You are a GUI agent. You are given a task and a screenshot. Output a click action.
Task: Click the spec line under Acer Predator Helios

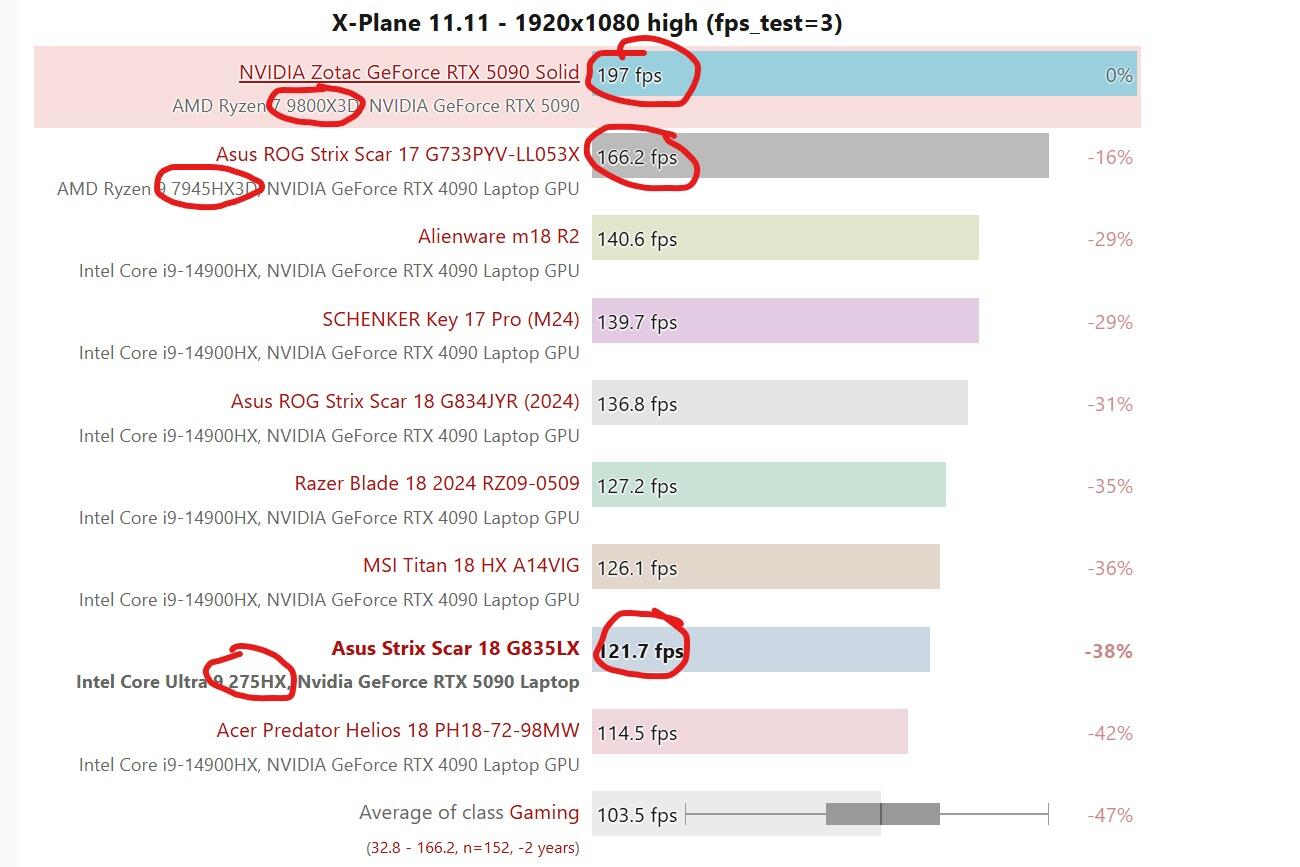pos(329,764)
